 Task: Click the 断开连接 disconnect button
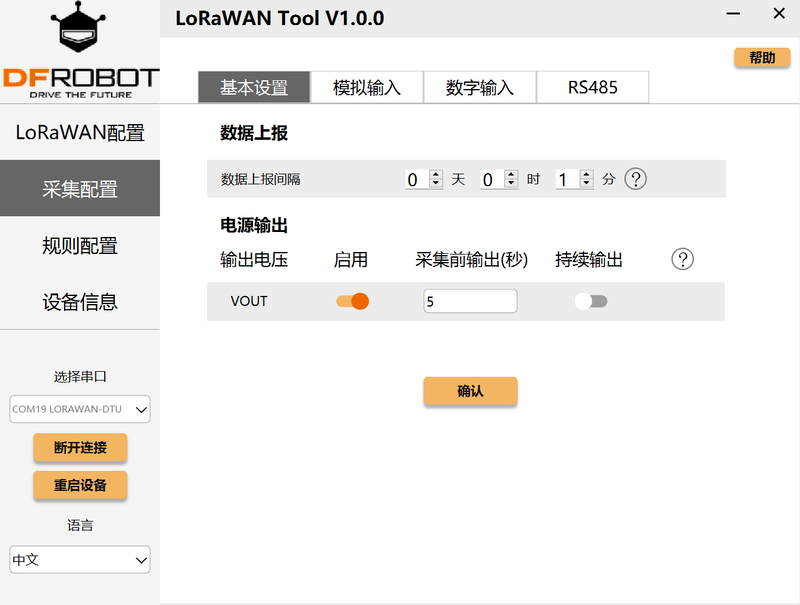point(80,447)
